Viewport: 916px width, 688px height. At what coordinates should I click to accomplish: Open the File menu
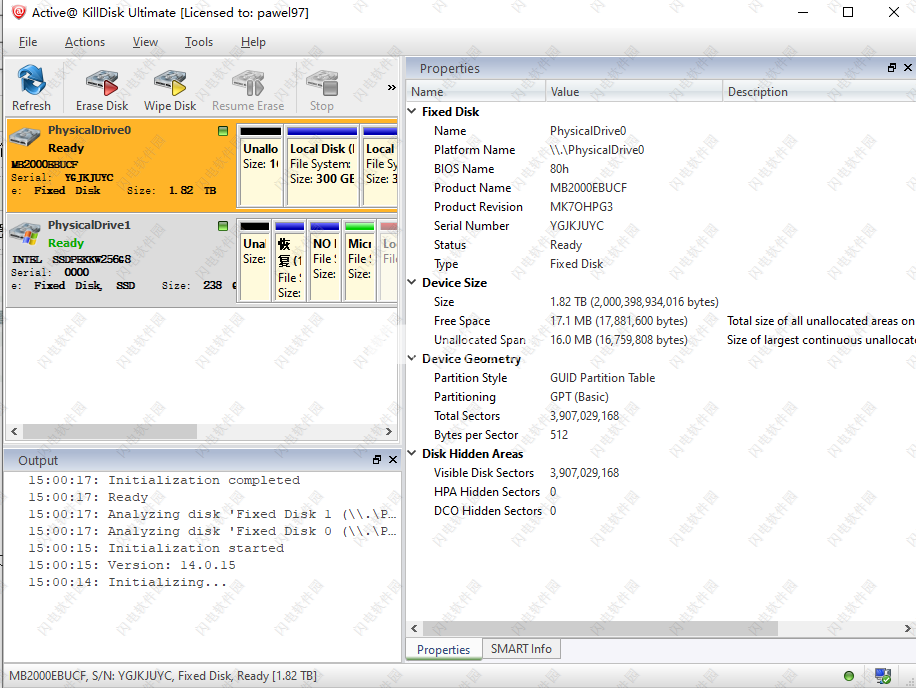click(x=28, y=42)
